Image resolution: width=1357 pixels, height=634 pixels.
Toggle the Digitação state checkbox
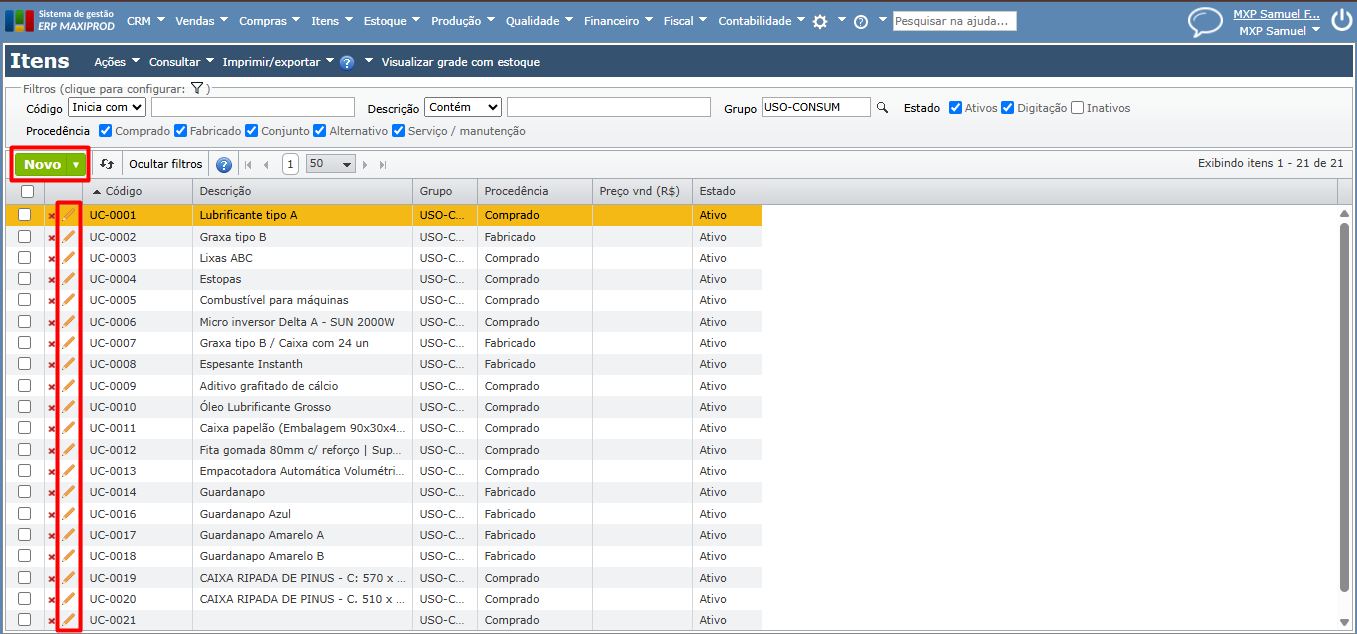(x=1008, y=108)
